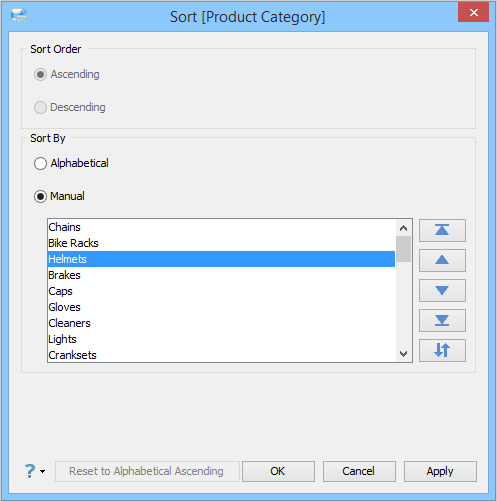Open help using the question mark icon

click(x=30, y=471)
